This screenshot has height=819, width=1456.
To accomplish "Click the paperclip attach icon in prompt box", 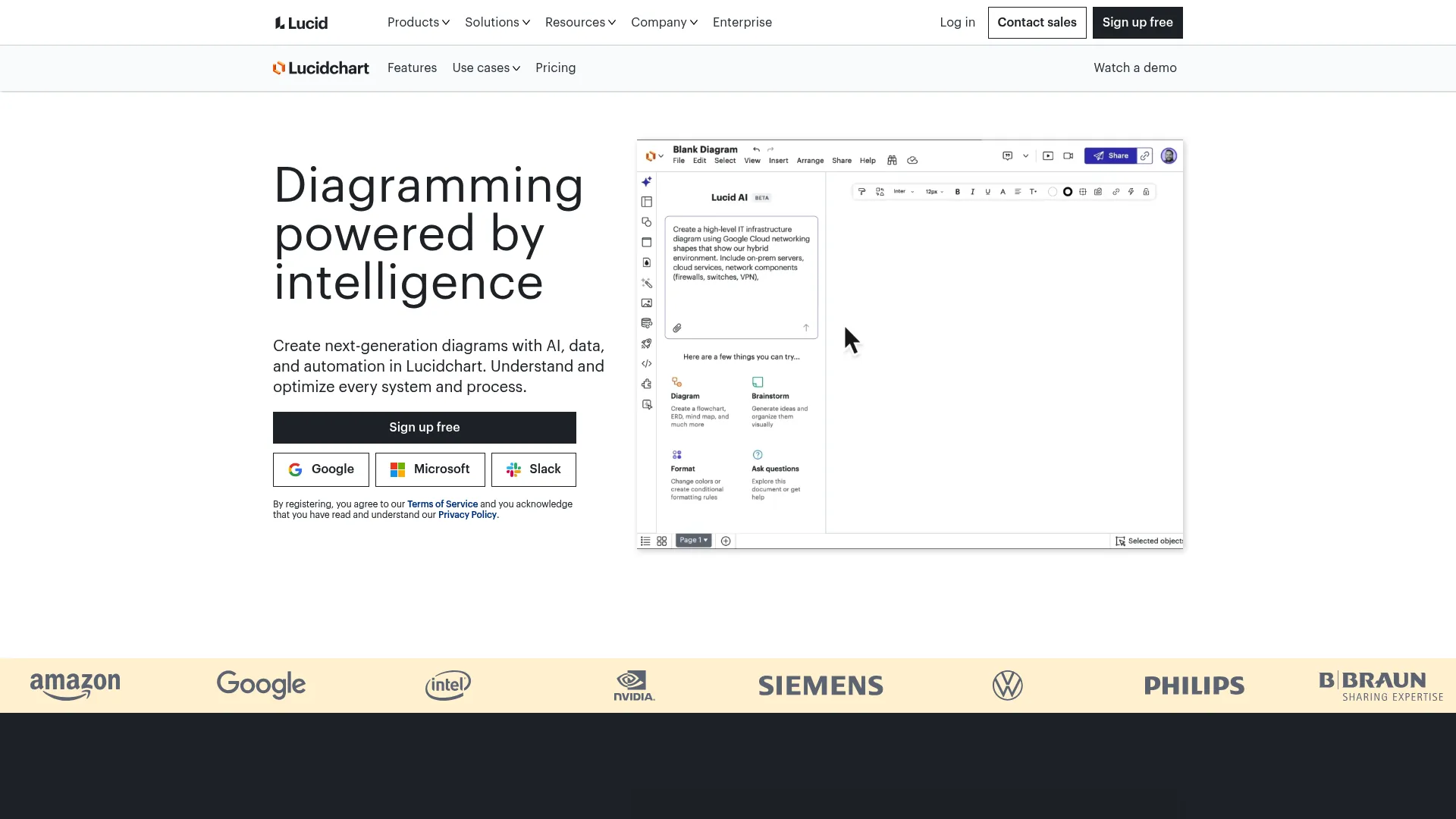I will tap(677, 328).
